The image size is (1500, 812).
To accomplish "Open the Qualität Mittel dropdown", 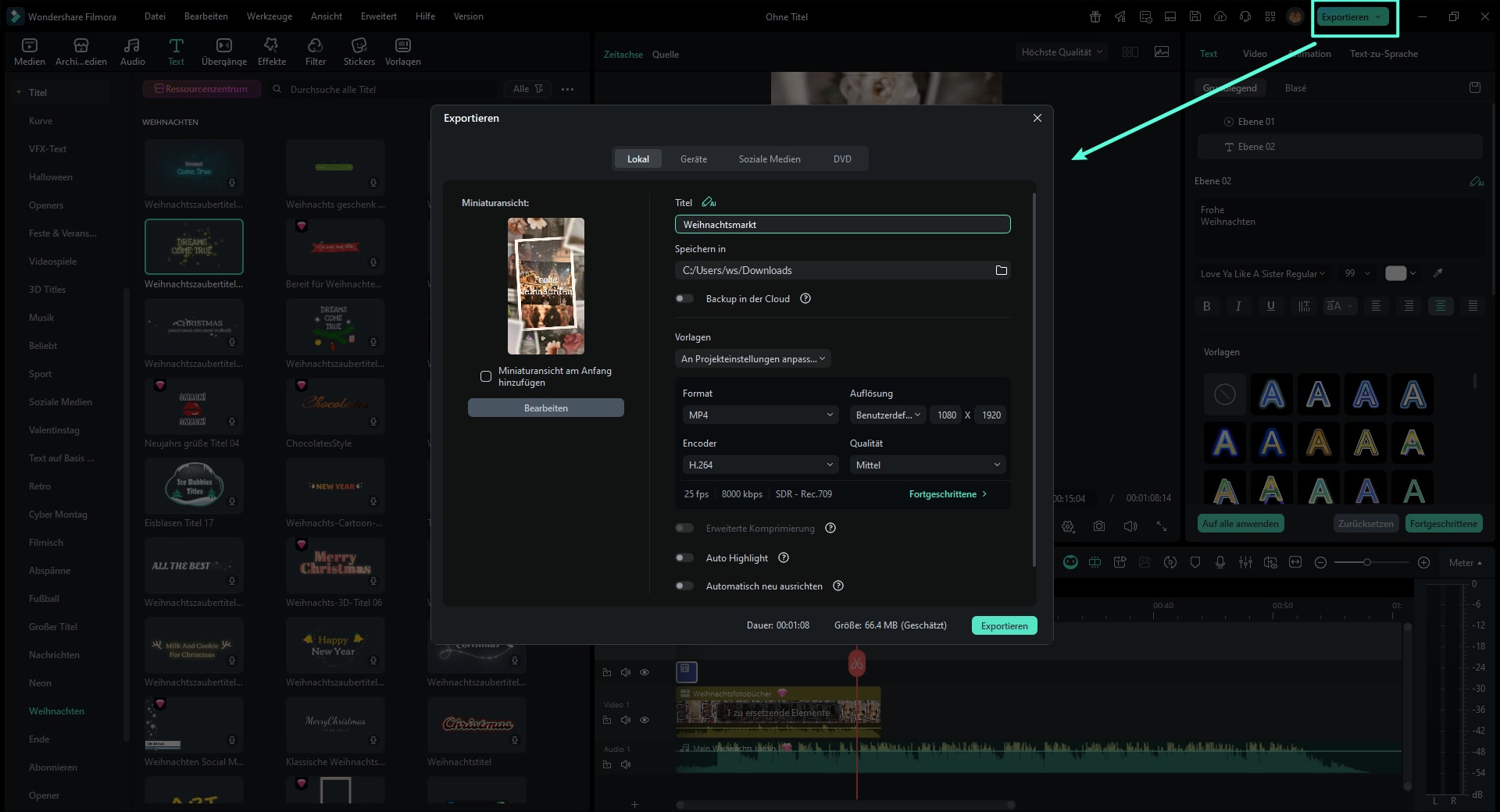I will point(927,465).
